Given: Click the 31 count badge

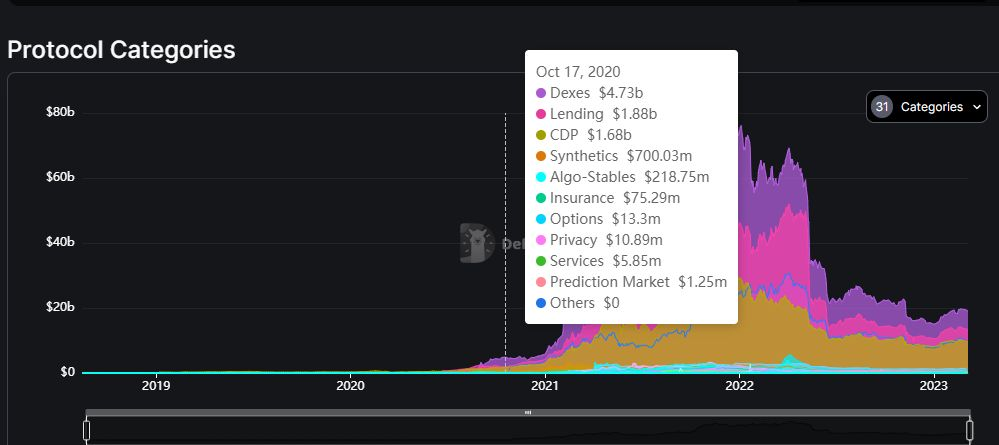Looking at the screenshot, I should point(882,106).
